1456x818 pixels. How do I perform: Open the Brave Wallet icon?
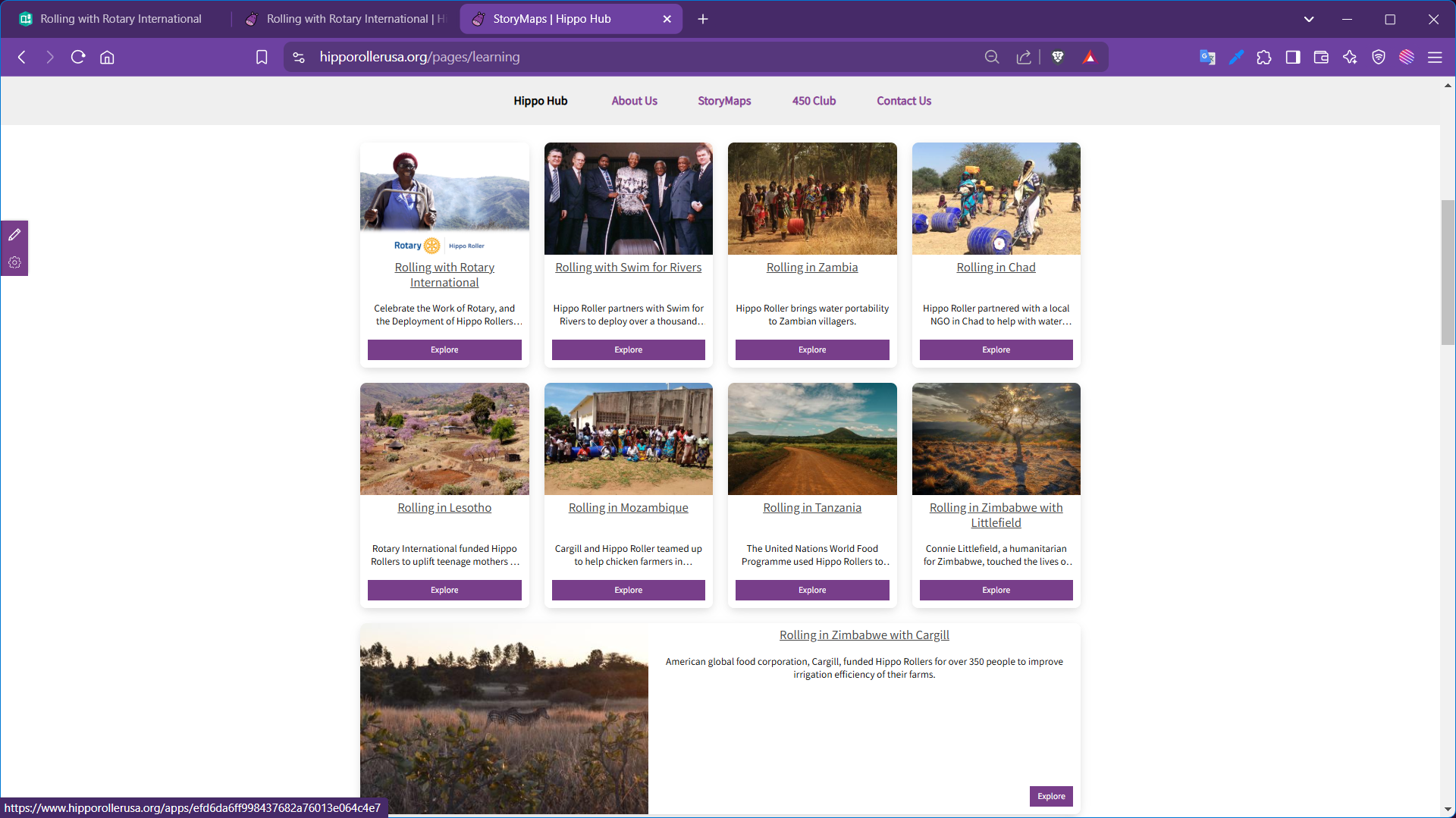[x=1321, y=57]
